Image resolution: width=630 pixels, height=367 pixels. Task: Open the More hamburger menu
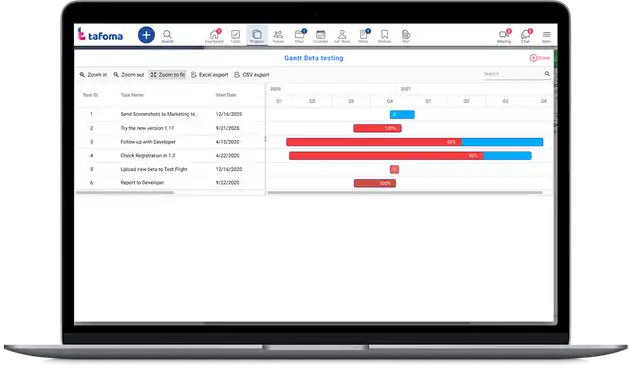546,36
